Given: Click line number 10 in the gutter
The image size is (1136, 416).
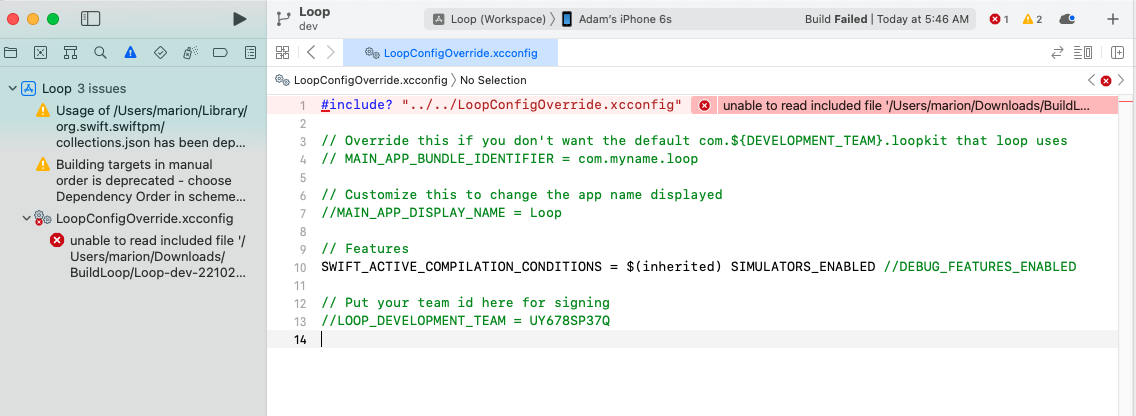Looking at the screenshot, I should [x=300, y=267].
